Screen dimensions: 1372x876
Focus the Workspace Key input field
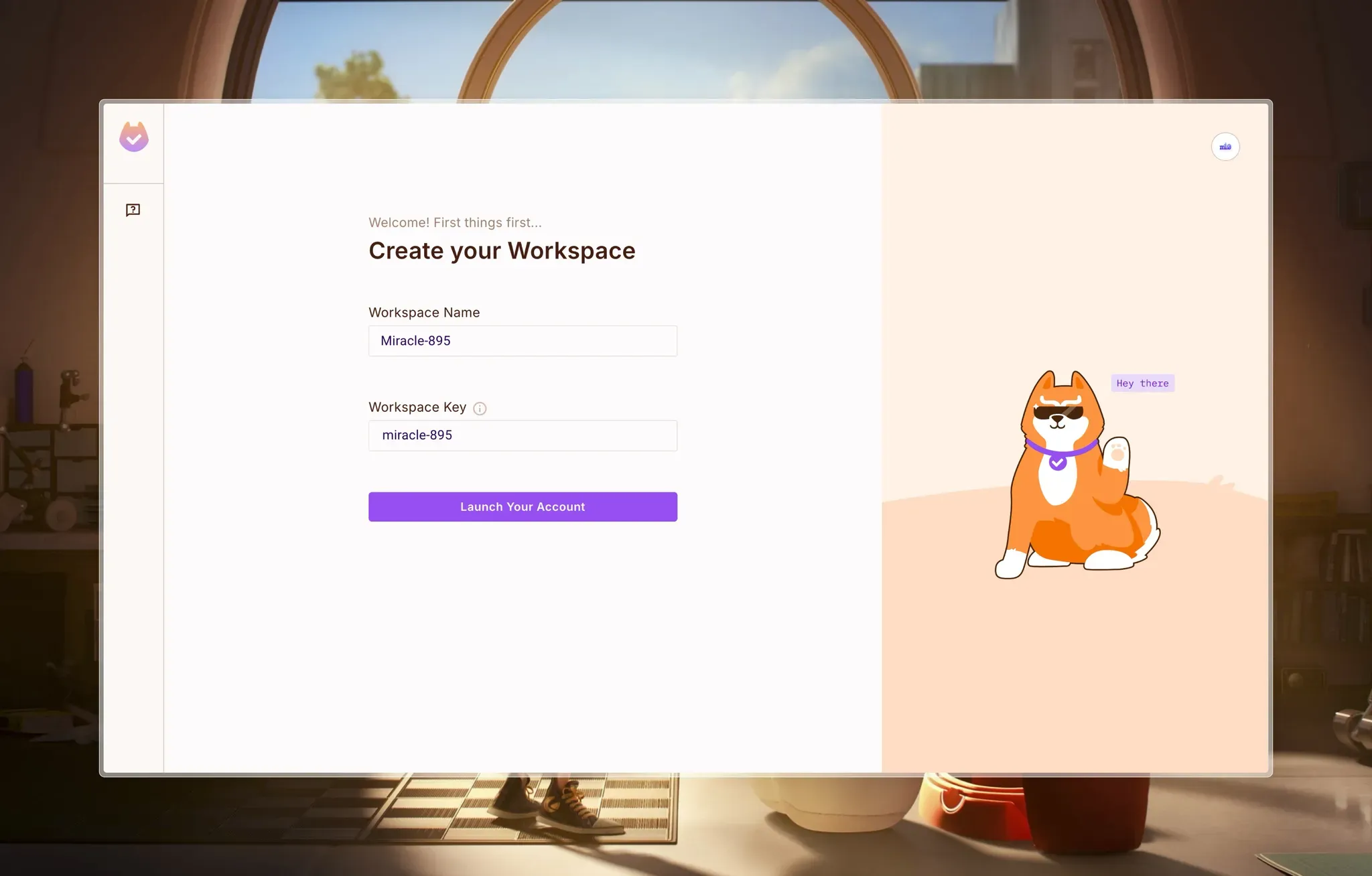click(x=523, y=435)
